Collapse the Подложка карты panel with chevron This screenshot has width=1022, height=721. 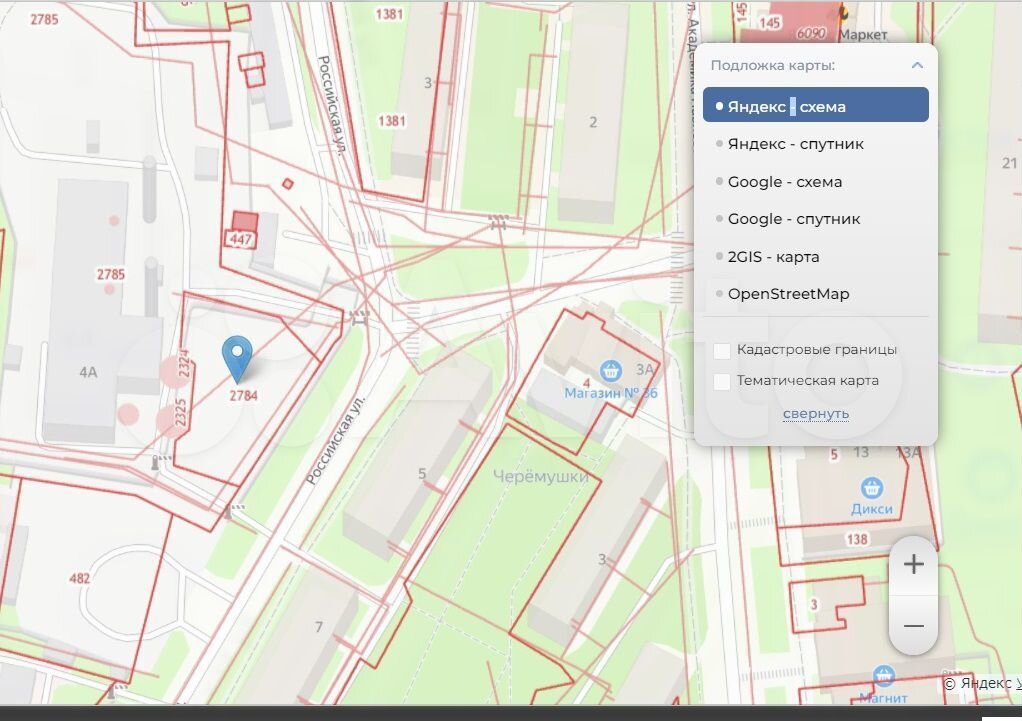click(x=917, y=65)
